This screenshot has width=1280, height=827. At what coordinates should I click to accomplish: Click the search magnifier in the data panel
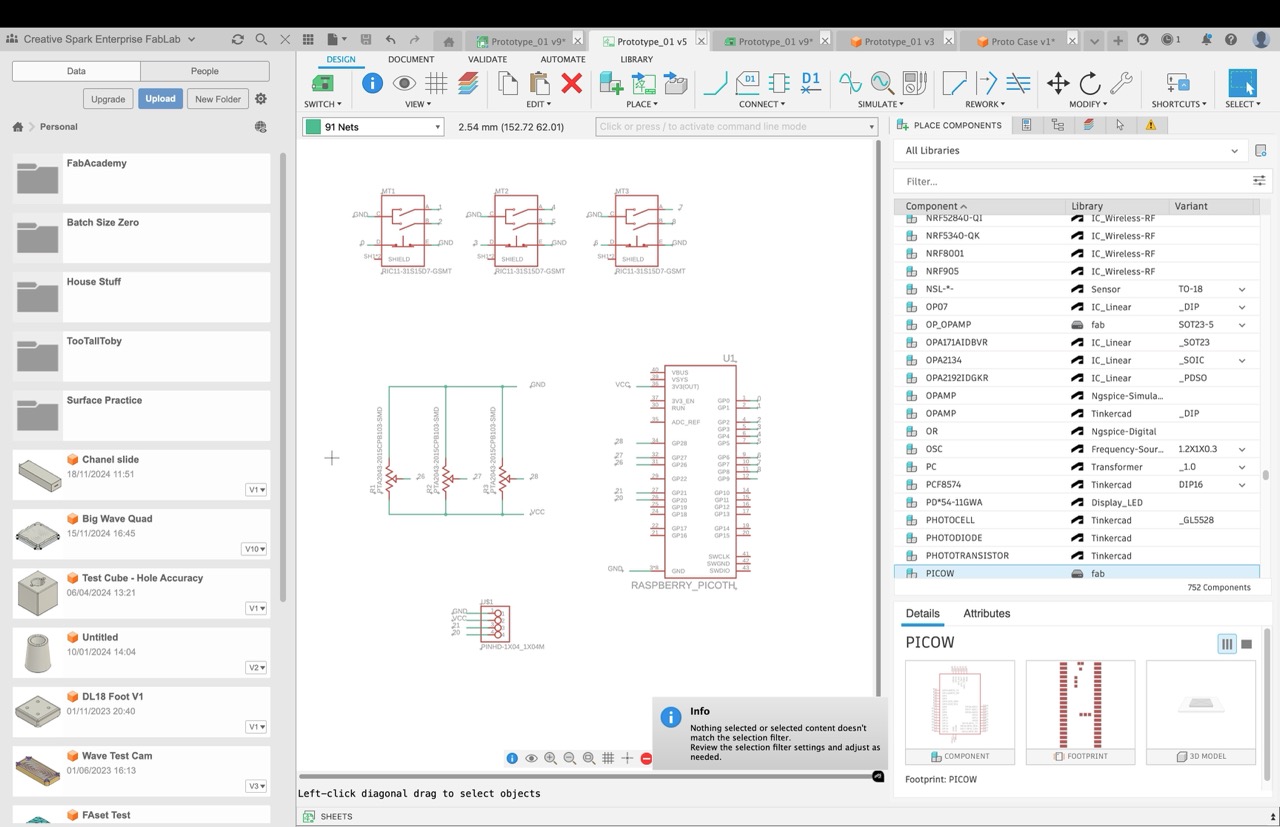(x=261, y=39)
